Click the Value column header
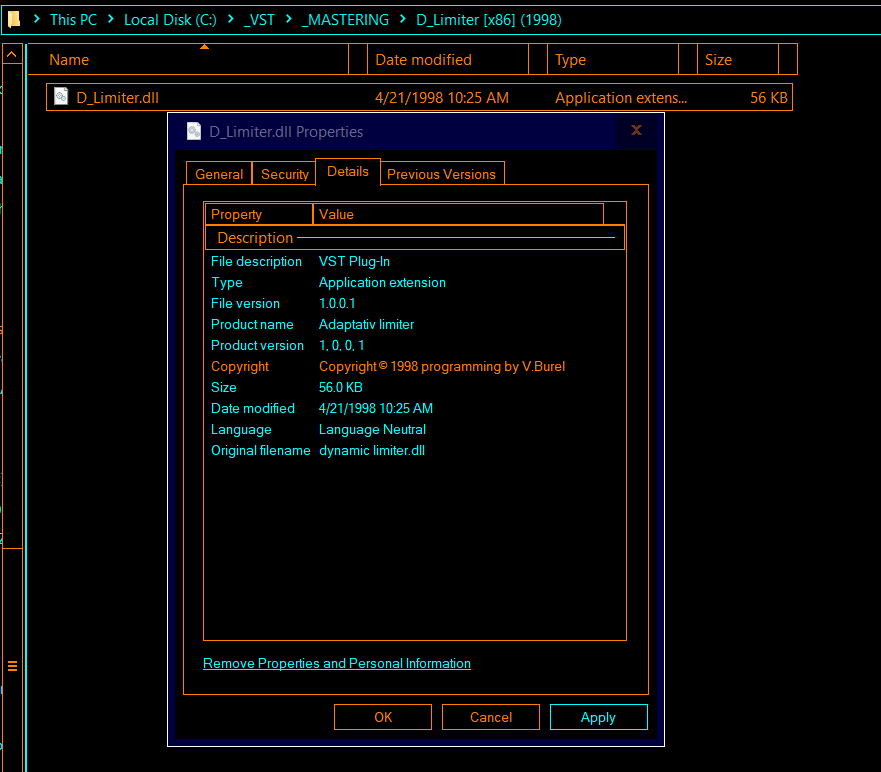 [x=458, y=214]
